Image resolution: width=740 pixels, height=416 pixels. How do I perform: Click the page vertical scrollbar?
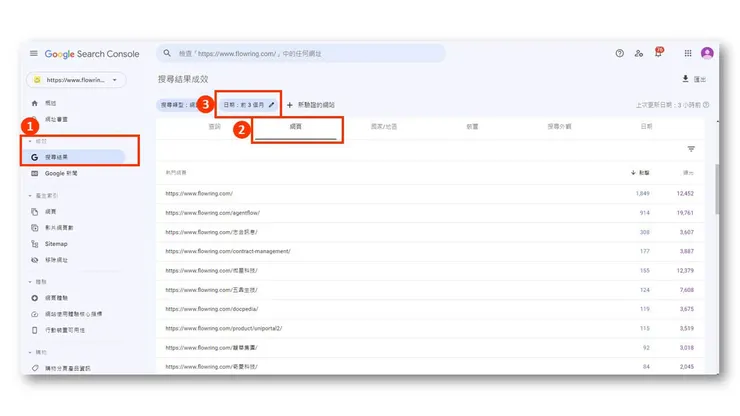[x=717, y=189]
